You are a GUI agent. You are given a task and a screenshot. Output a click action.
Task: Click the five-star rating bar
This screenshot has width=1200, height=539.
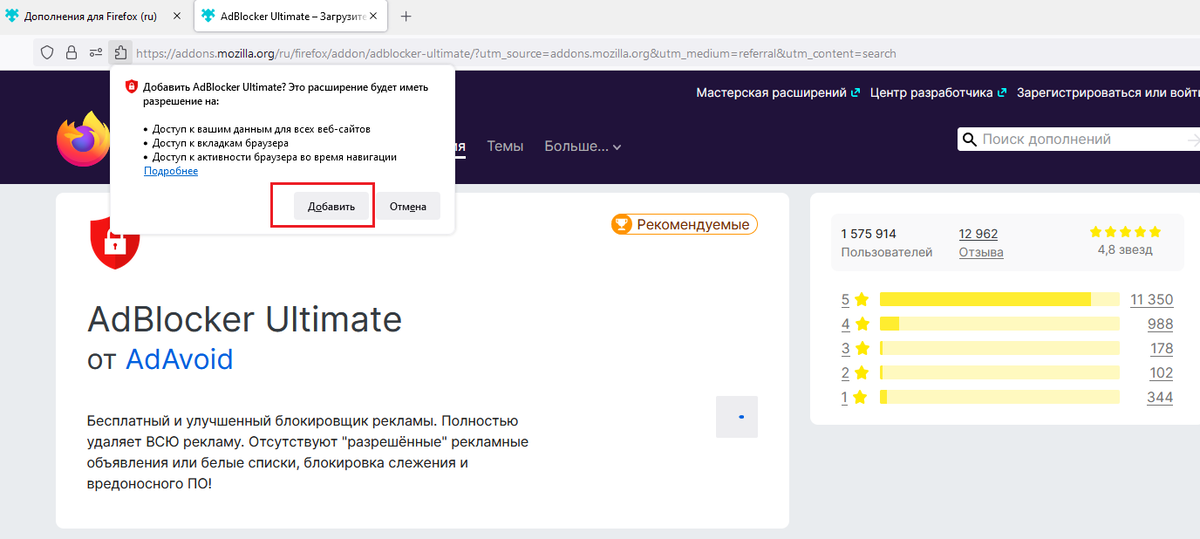point(999,299)
